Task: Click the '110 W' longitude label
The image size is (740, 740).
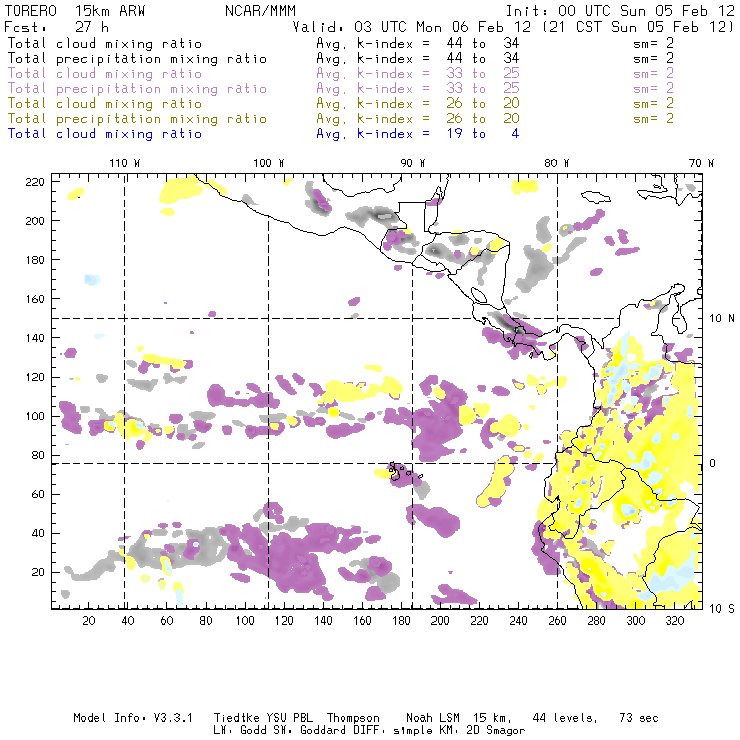Action: coord(125,163)
